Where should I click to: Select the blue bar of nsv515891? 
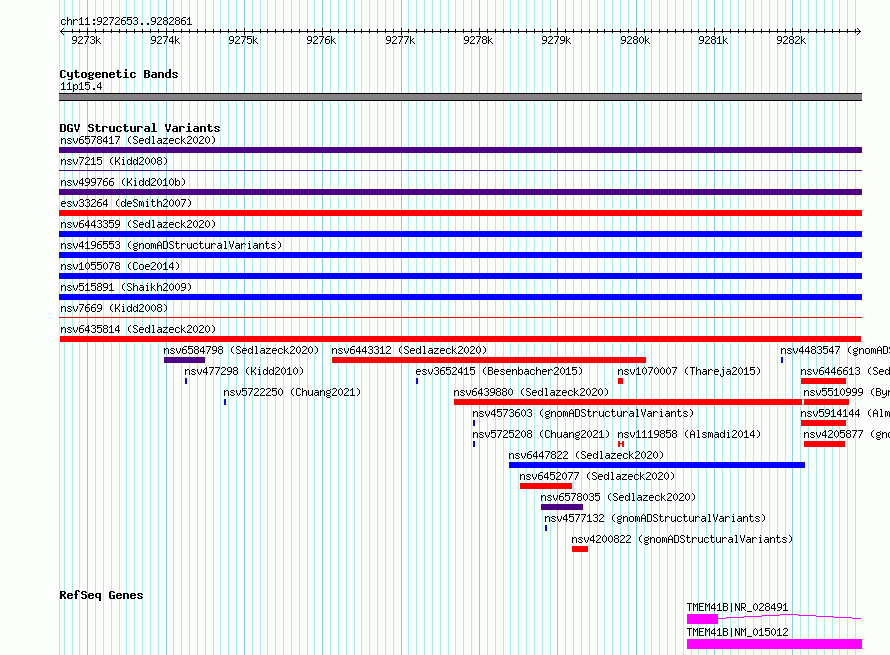click(460, 297)
